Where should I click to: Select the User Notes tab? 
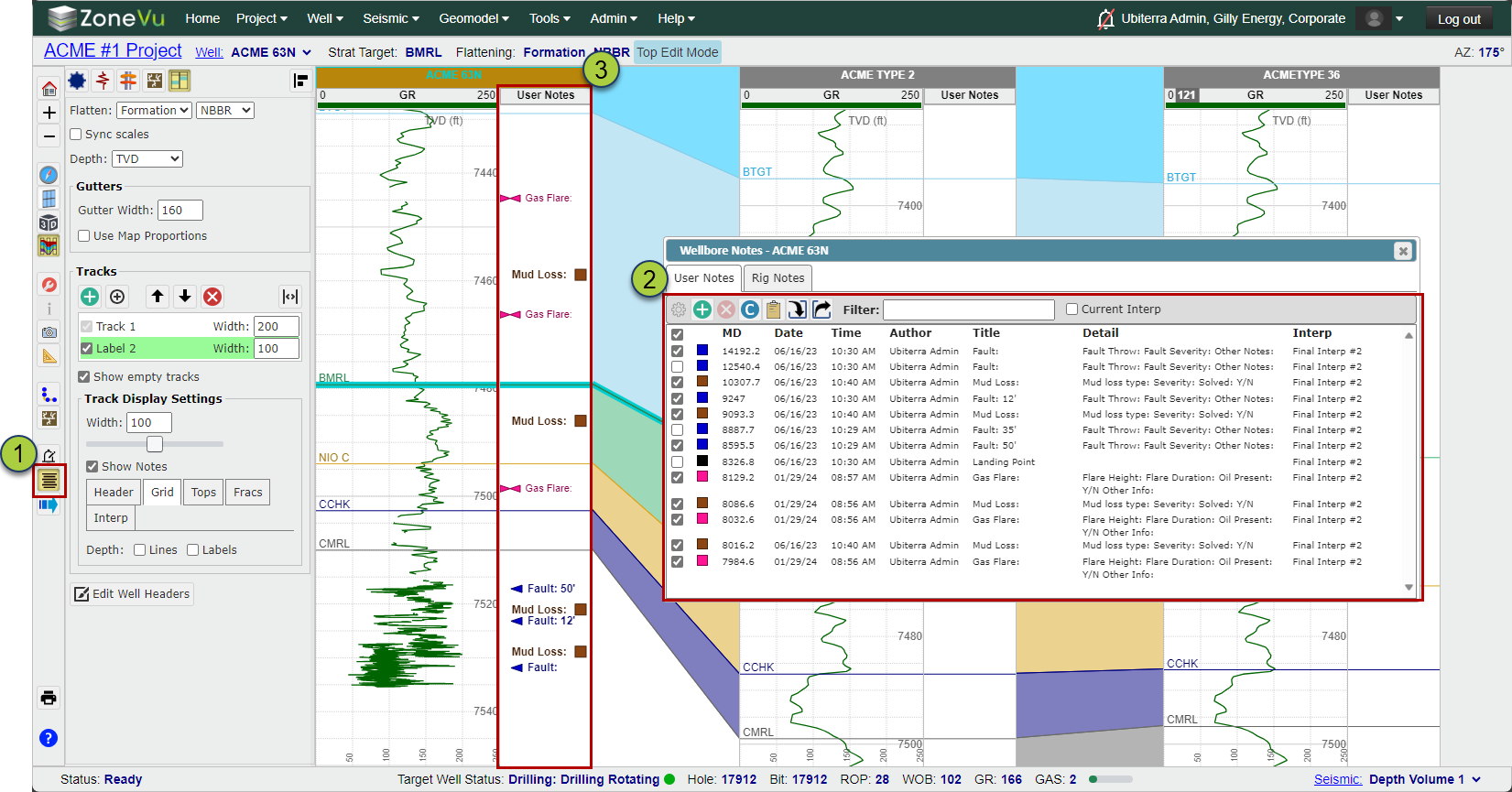tap(704, 278)
